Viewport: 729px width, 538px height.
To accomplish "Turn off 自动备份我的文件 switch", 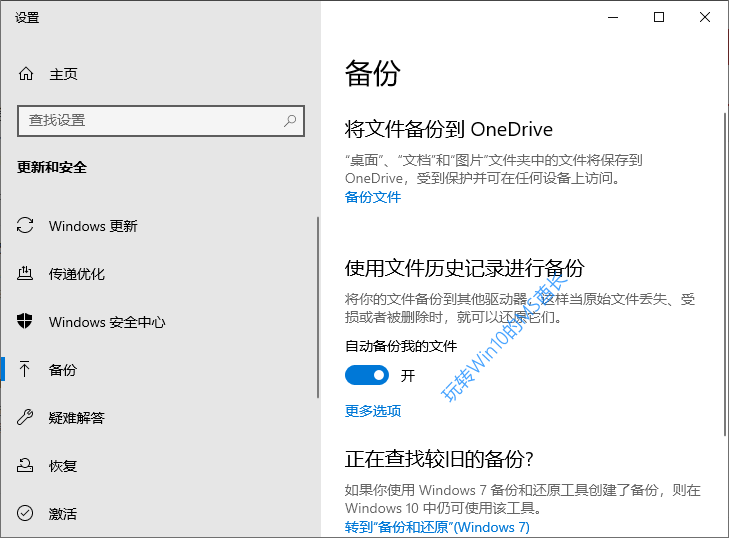I will tap(366, 375).
